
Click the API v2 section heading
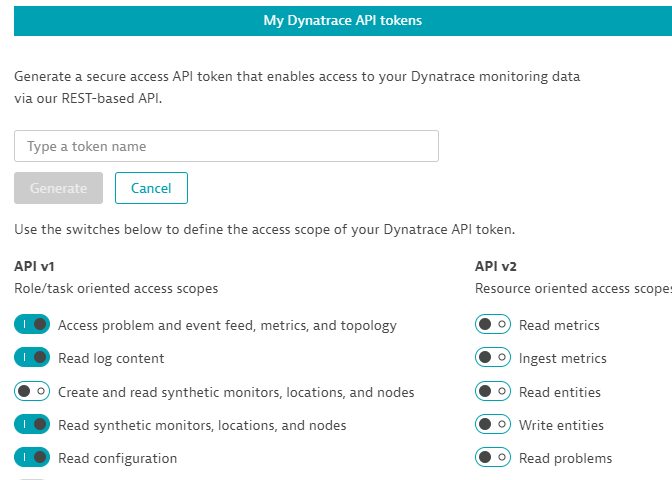tap(495, 267)
